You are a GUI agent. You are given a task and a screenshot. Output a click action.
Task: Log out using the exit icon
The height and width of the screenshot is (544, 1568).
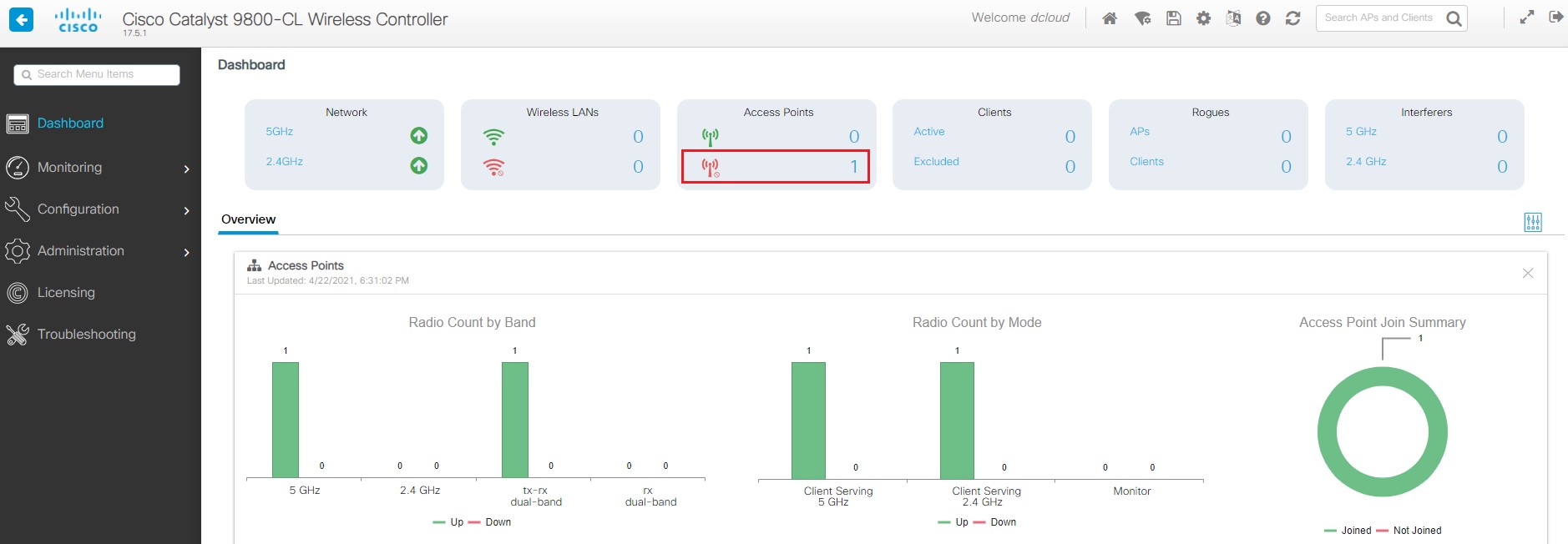click(x=1556, y=17)
